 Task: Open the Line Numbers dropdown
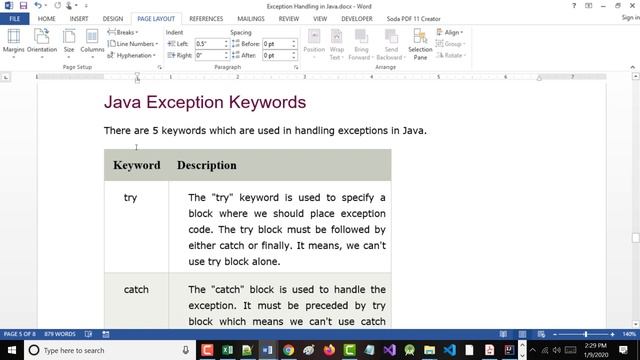point(133,44)
